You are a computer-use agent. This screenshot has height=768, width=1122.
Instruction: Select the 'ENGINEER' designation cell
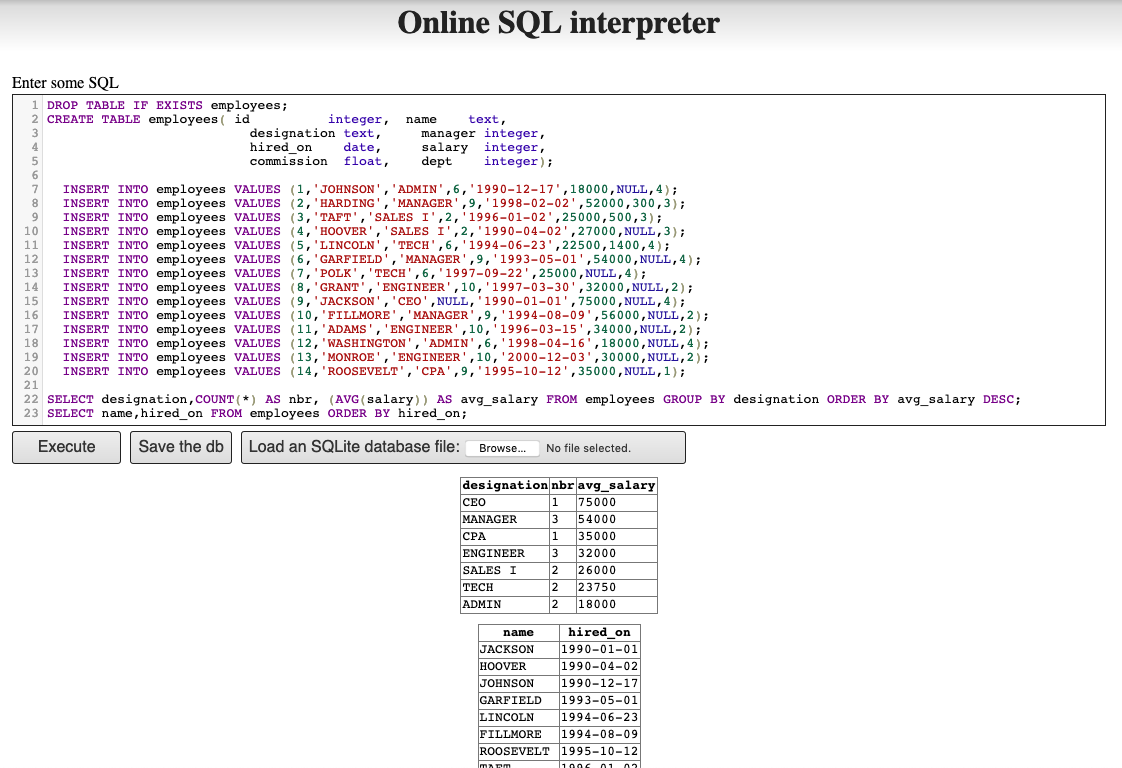click(x=505, y=553)
